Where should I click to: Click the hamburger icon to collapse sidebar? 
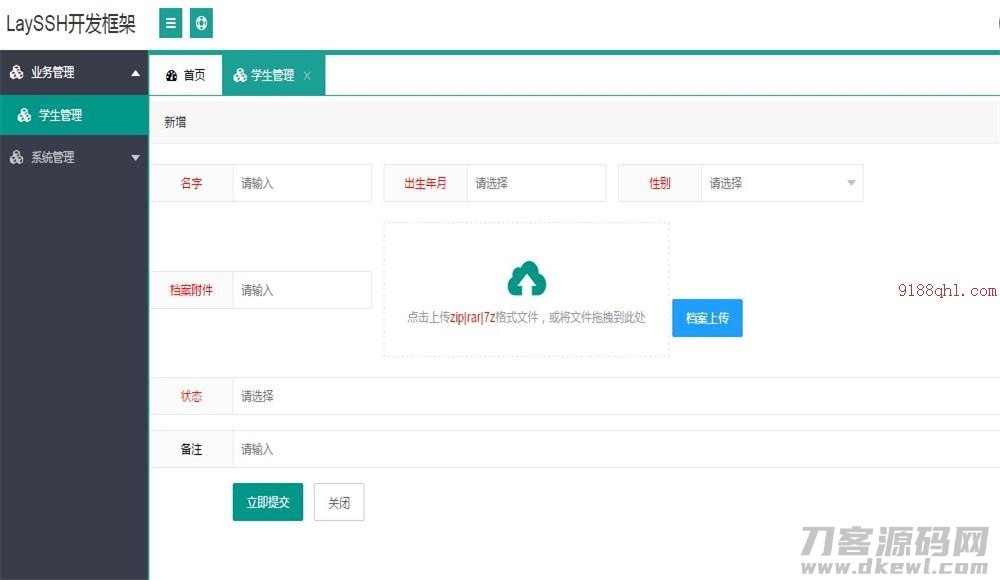[x=170, y=22]
